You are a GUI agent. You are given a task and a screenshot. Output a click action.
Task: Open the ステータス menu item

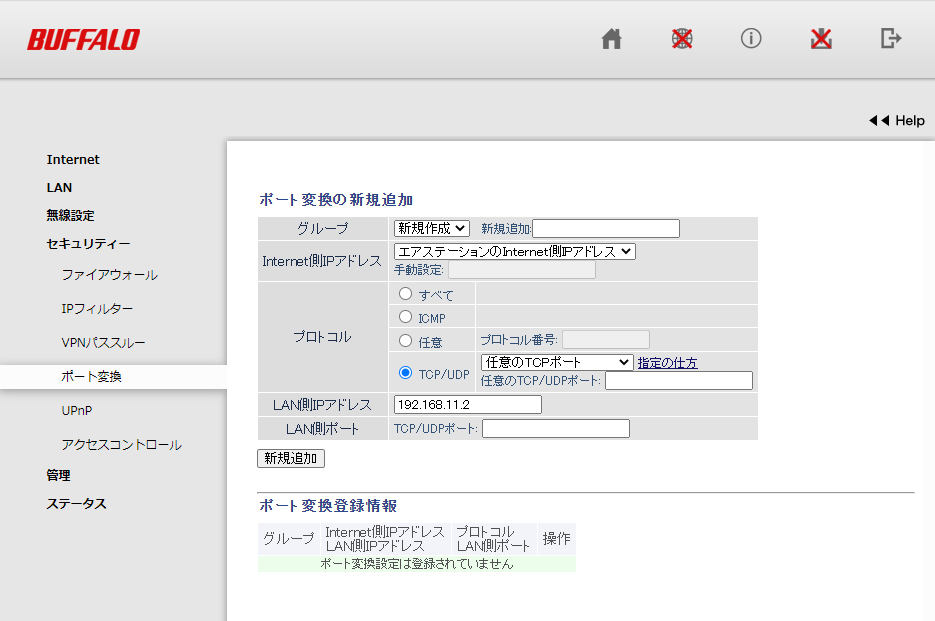click(76, 503)
